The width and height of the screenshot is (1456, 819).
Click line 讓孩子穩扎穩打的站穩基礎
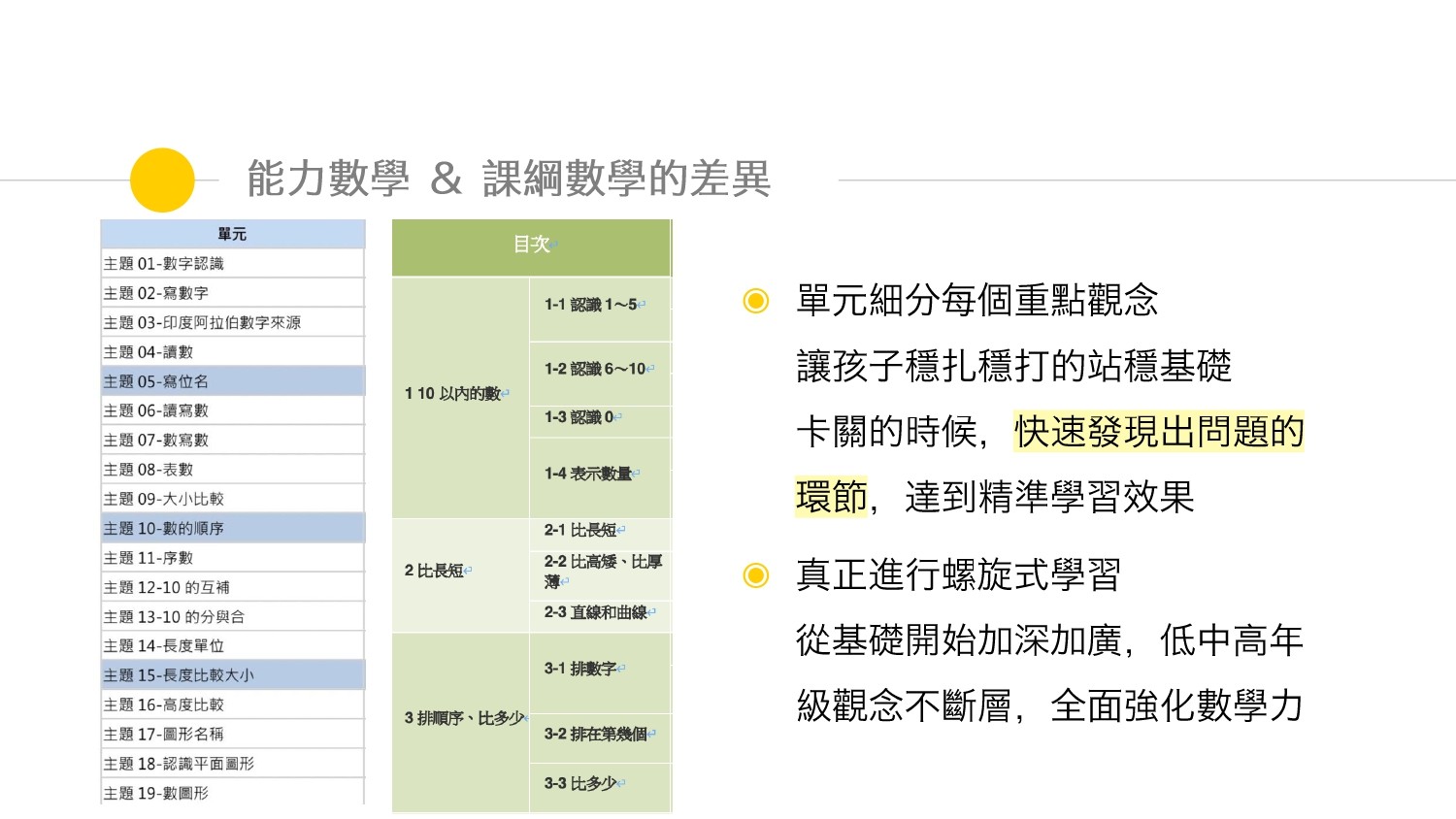pos(1014,366)
